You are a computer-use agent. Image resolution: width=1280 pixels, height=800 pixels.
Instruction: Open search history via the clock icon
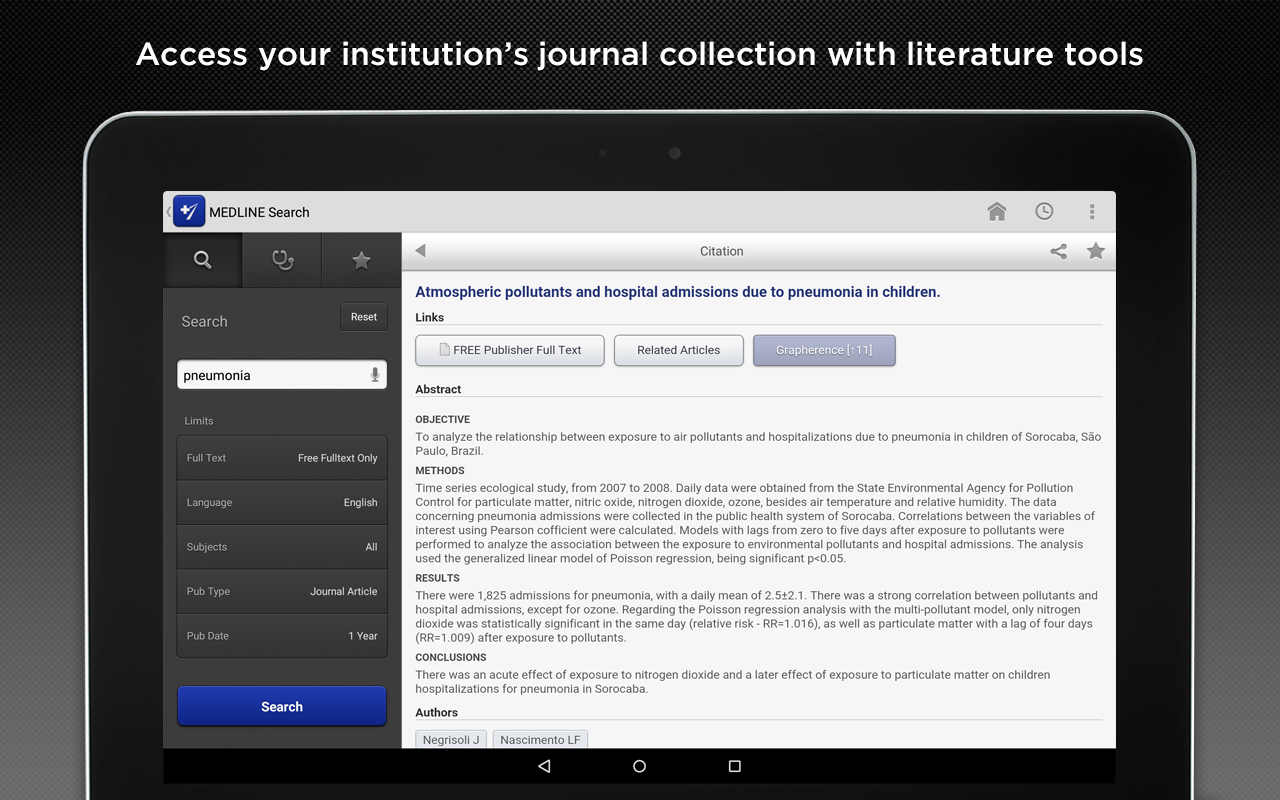1044,211
